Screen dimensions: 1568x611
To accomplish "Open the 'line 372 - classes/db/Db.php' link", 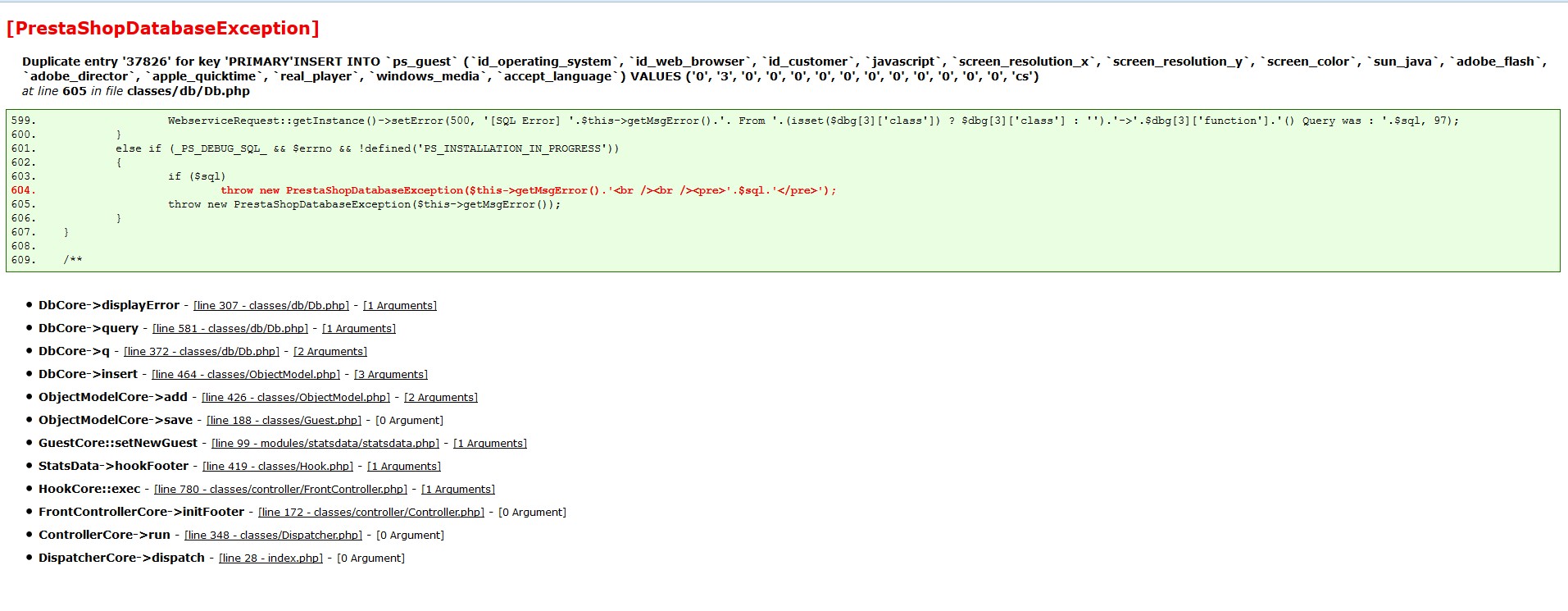I will coord(202,351).
